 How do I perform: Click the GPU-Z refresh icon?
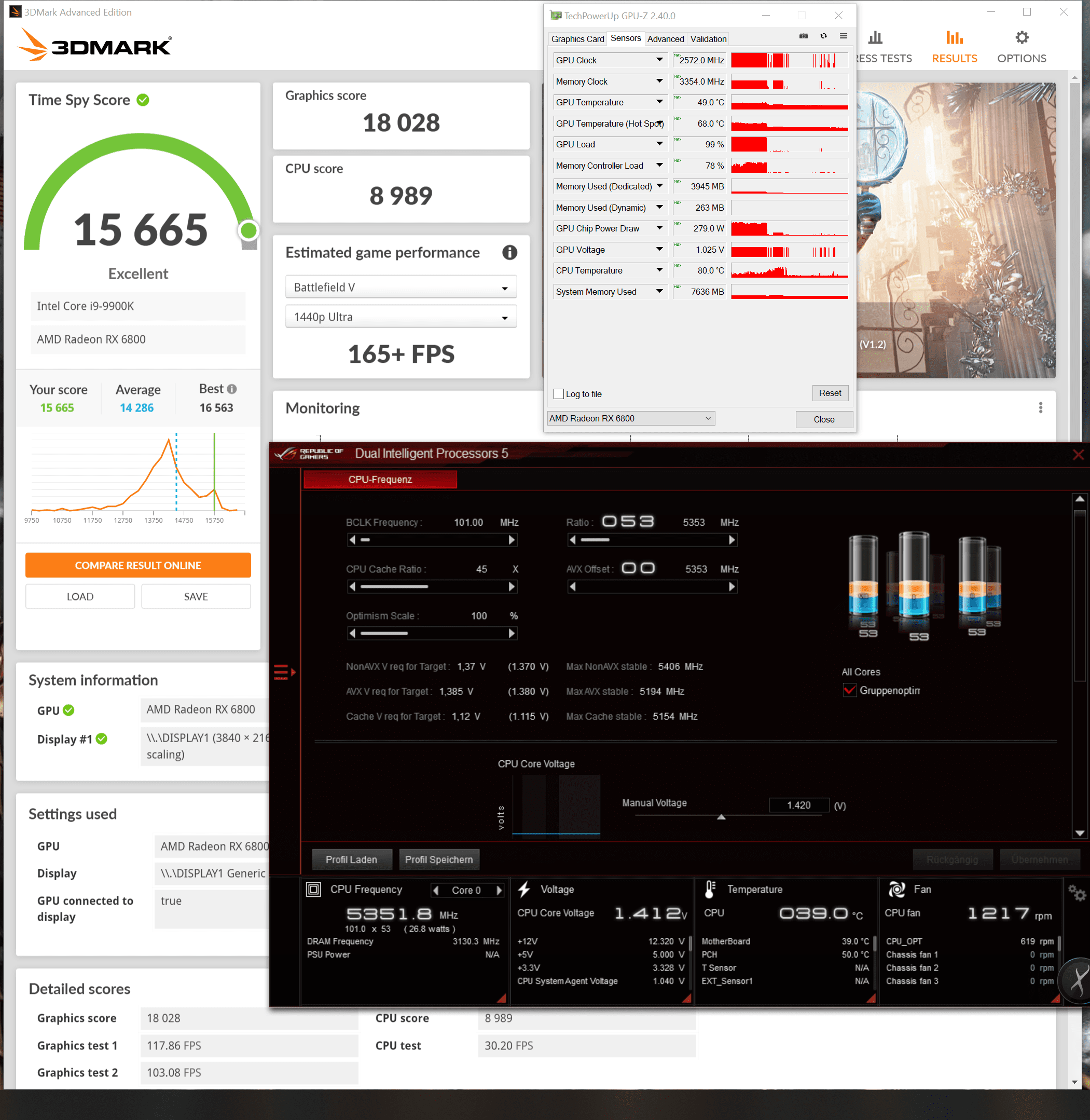point(823,36)
